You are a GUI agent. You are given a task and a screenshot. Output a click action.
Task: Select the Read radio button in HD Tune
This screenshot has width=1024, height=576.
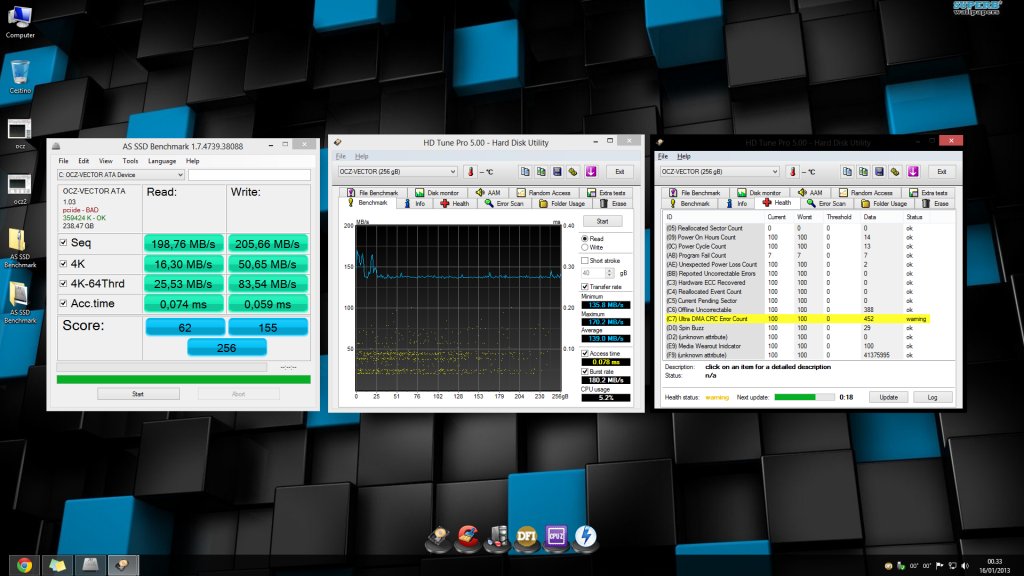tap(584, 239)
